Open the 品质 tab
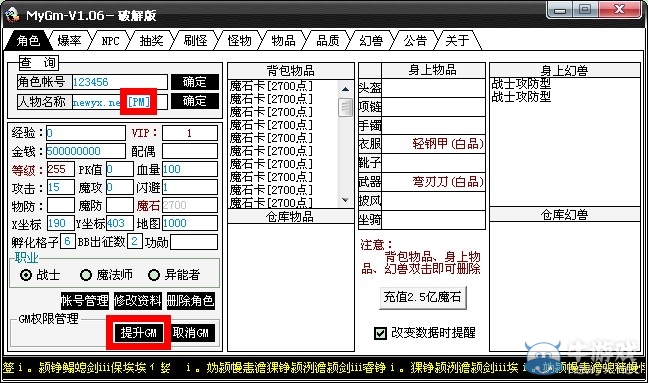Screen dimensions: 648x383 pyautogui.click(x=327, y=40)
